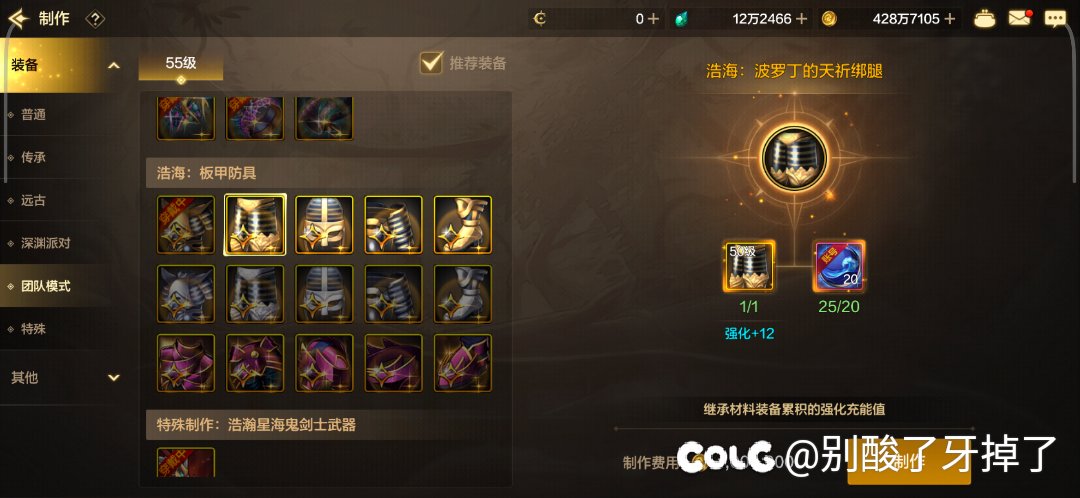The height and width of the screenshot is (498, 1080).
Task: Open the mail envelope icon
Action: [1021, 18]
